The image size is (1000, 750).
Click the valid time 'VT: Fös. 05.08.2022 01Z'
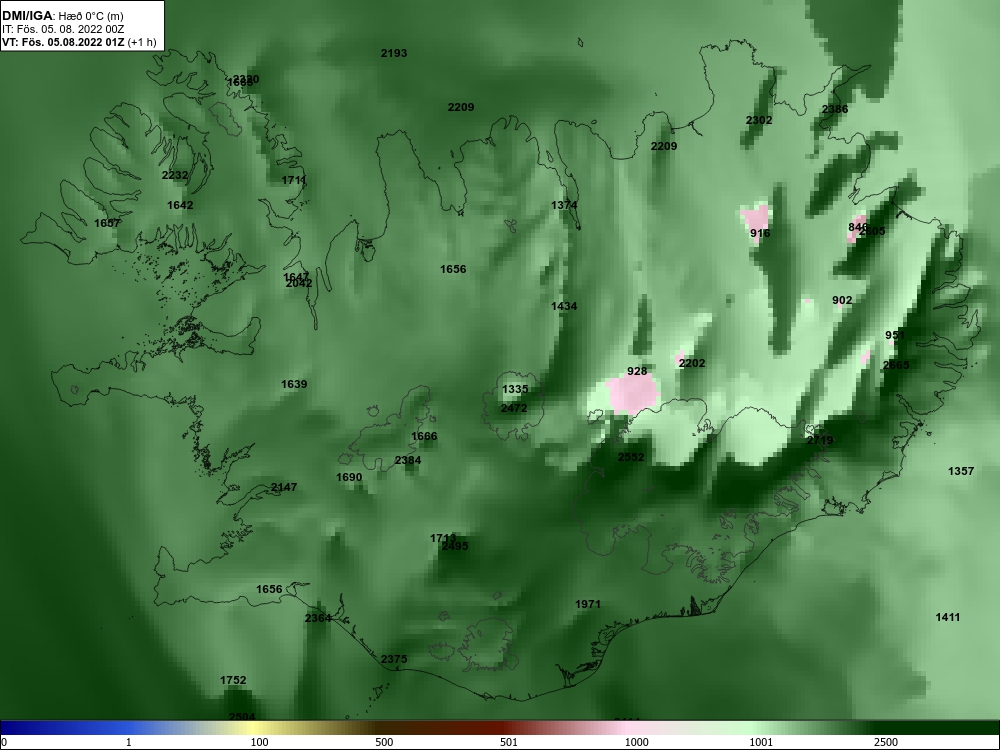pyautogui.click(x=63, y=43)
